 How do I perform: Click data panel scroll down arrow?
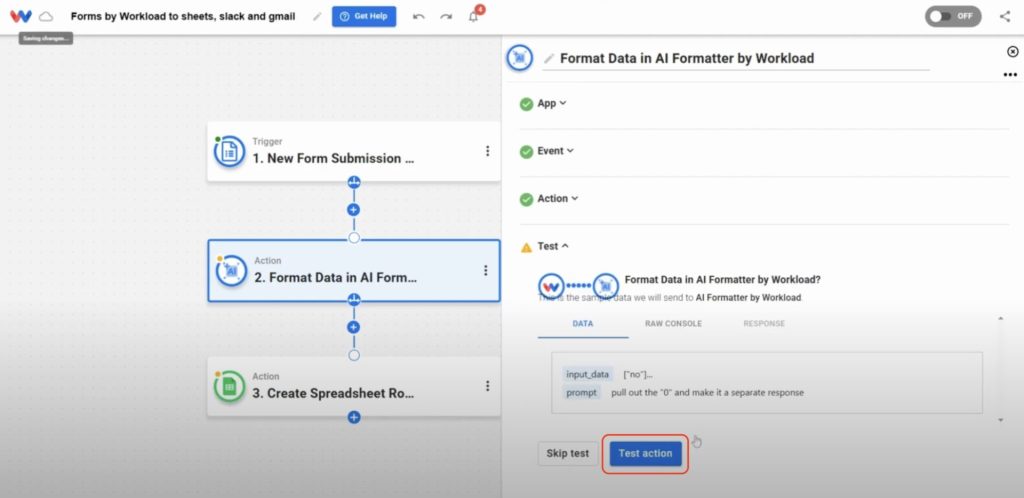tap(1000, 420)
